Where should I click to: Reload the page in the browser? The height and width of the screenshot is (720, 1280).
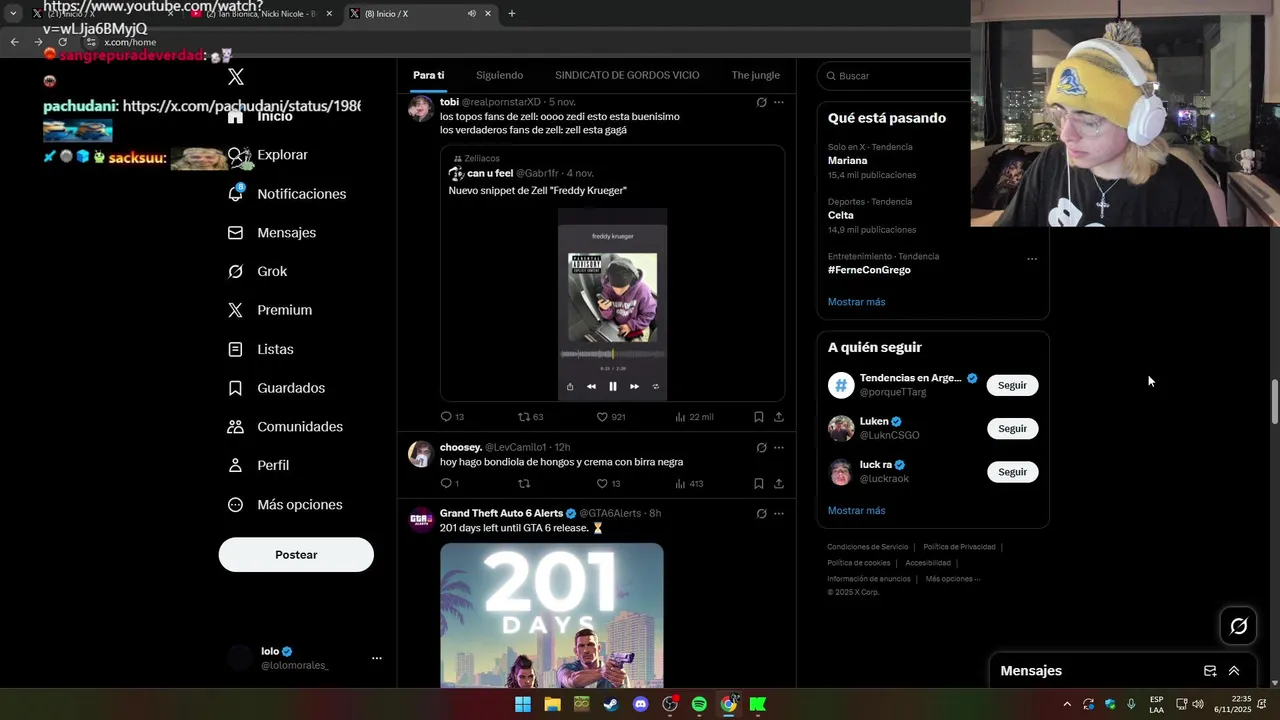coord(62,42)
